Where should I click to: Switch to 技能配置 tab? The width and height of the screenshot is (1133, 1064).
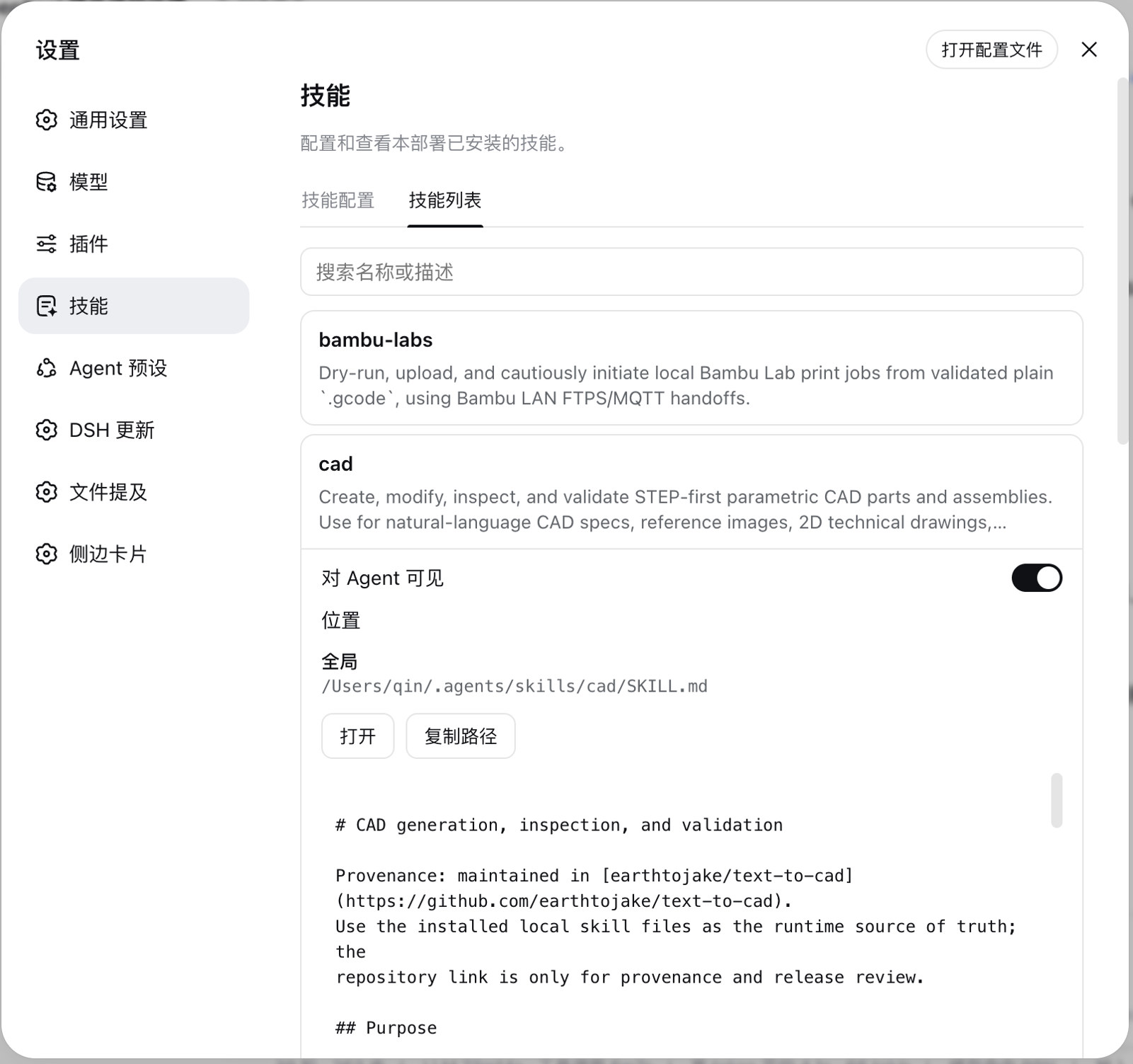click(x=338, y=200)
